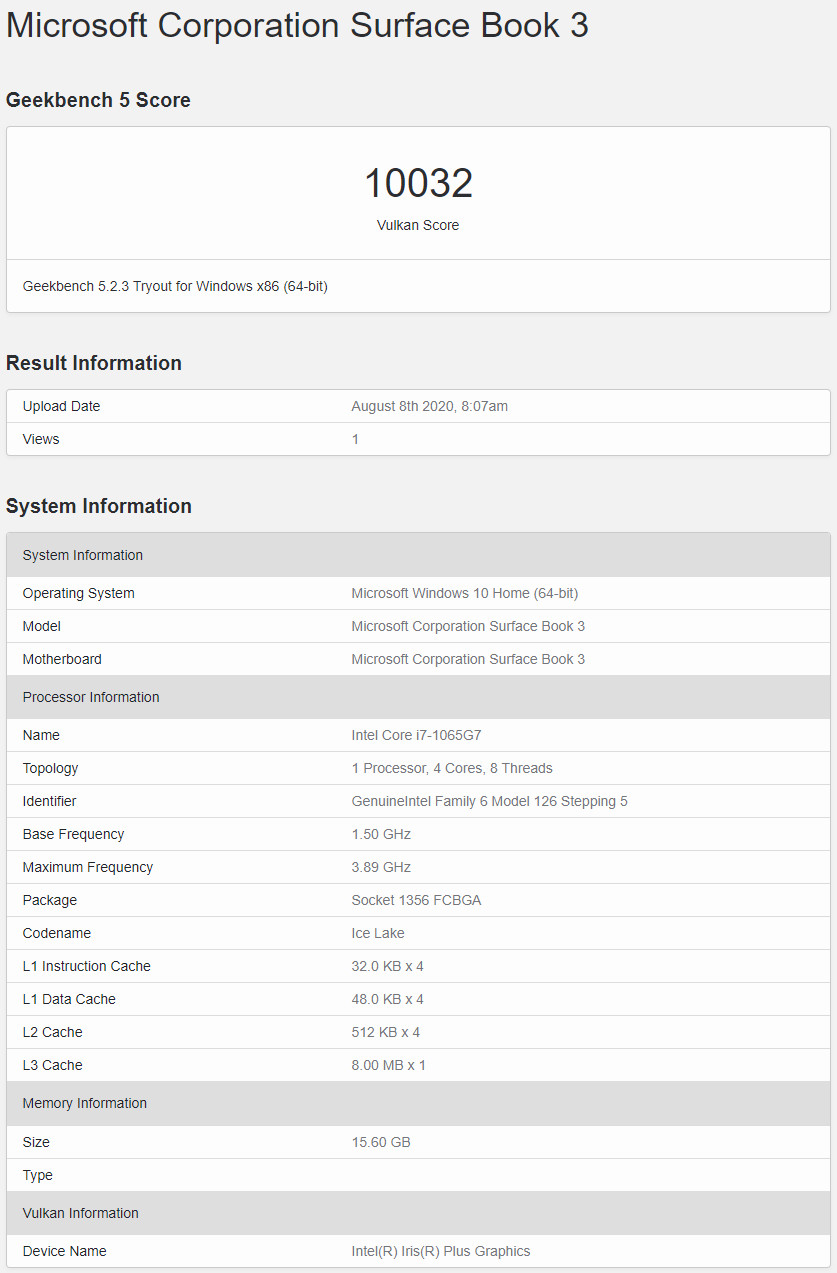Select the Intel(R) Iris(R) Plus Graphics value
837x1273 pixels.
[441, 1251]
